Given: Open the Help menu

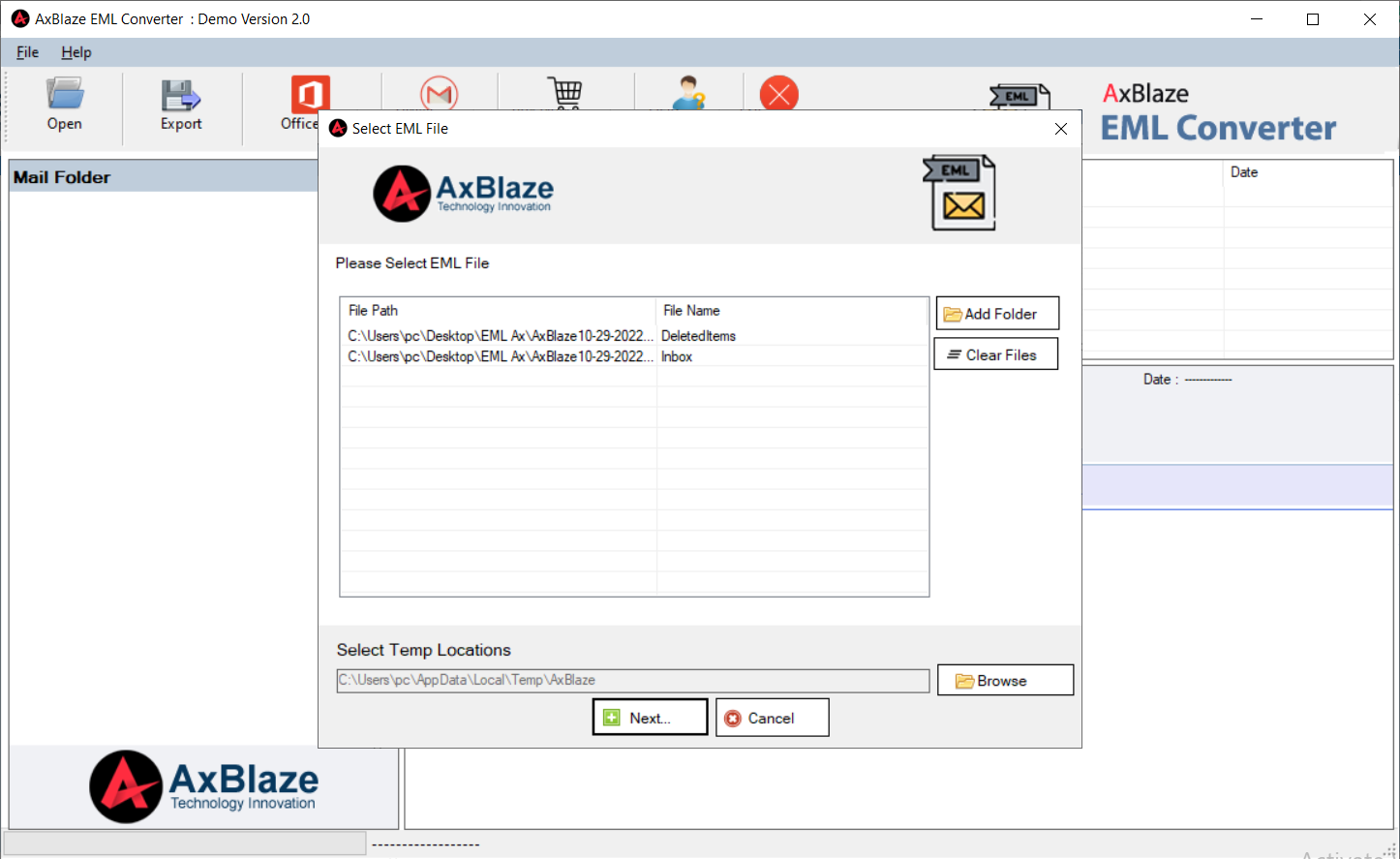Looking at the screenshot, I should pos(76,52).
